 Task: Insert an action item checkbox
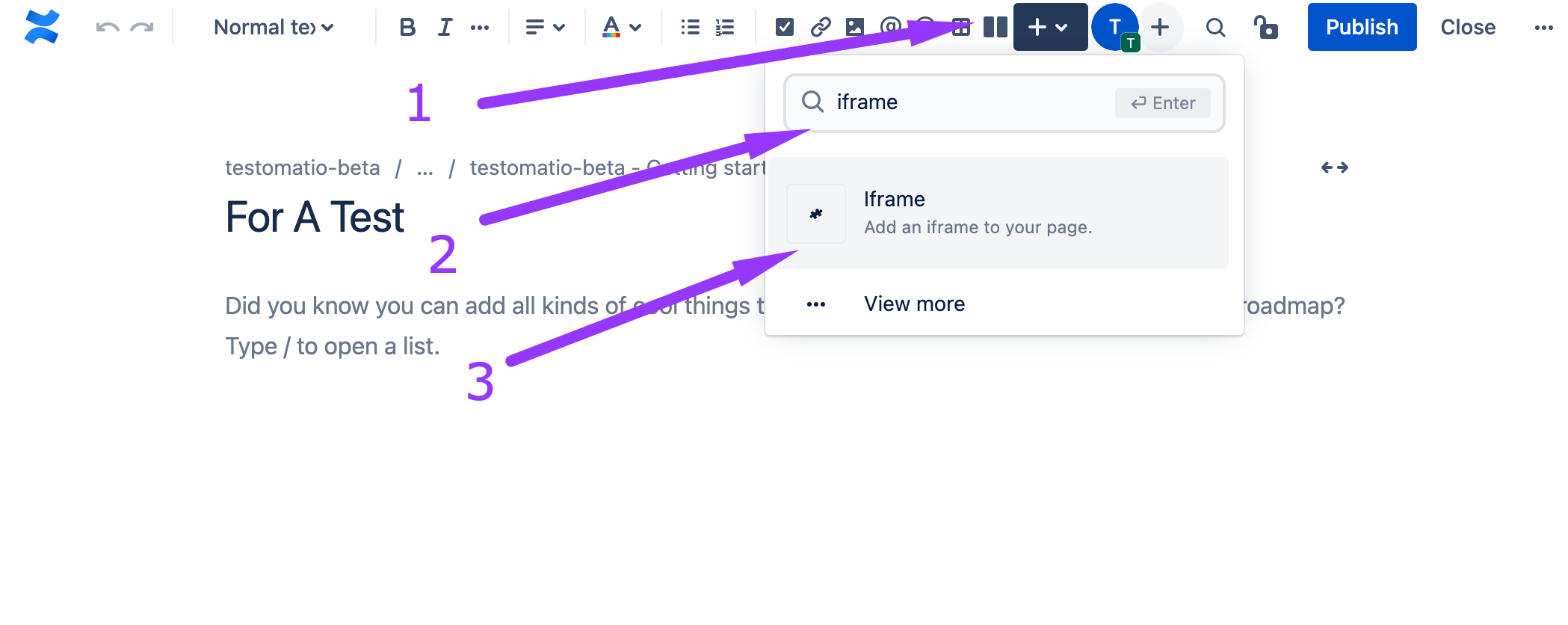pos(784,28)
